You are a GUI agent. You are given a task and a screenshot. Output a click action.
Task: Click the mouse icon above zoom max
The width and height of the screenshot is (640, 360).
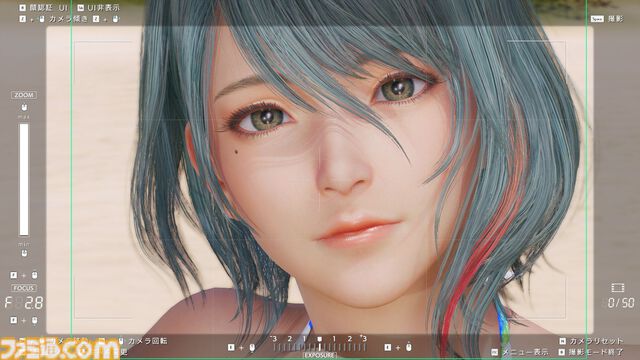click(24, 107)
